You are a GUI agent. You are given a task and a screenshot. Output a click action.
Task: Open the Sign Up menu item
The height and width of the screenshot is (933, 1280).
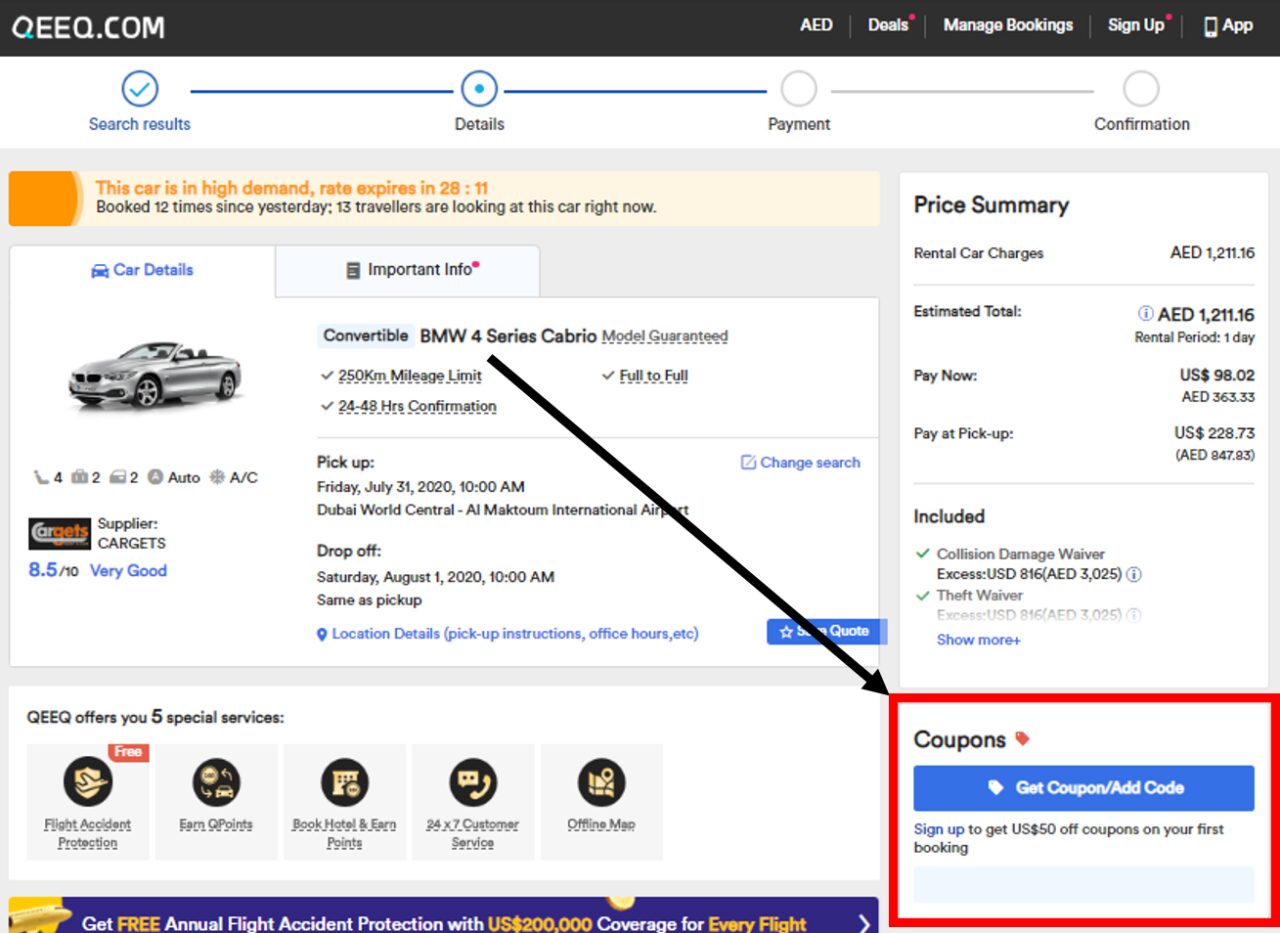pos(1136,26)
